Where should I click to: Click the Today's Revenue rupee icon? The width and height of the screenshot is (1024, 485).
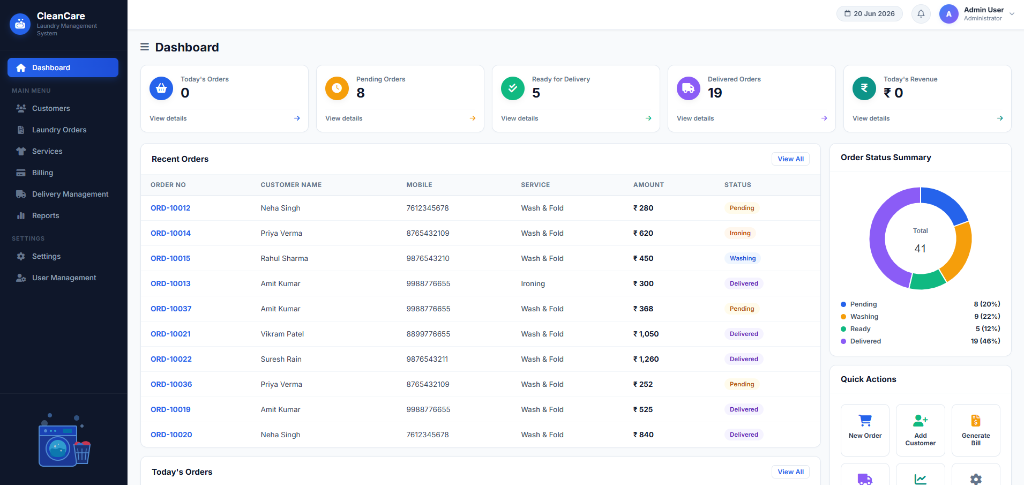[864, 88]
